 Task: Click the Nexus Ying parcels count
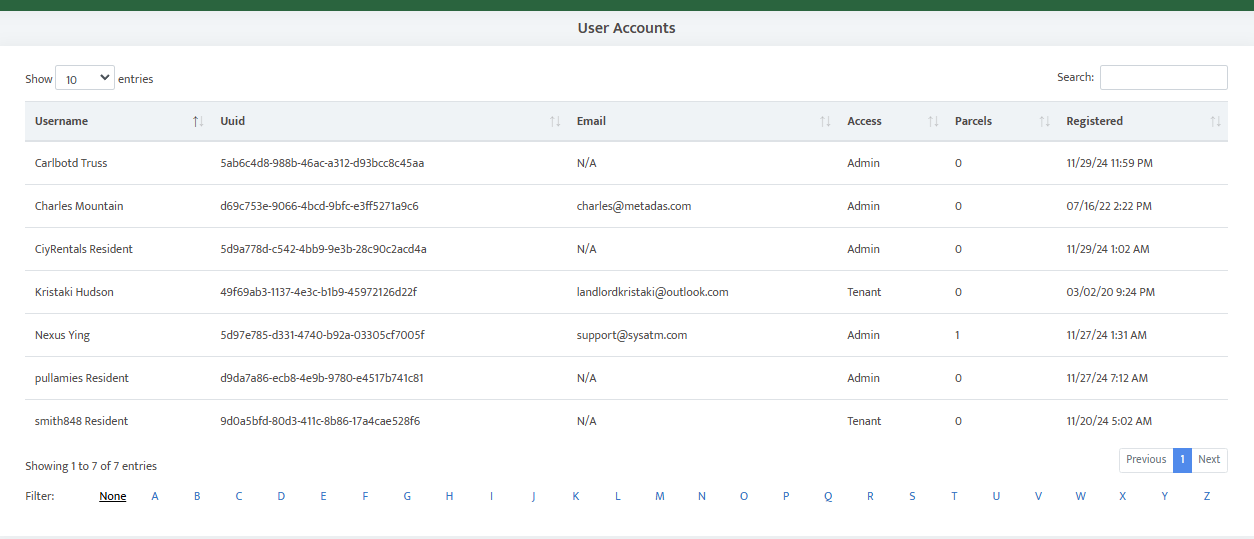point(957,335)
